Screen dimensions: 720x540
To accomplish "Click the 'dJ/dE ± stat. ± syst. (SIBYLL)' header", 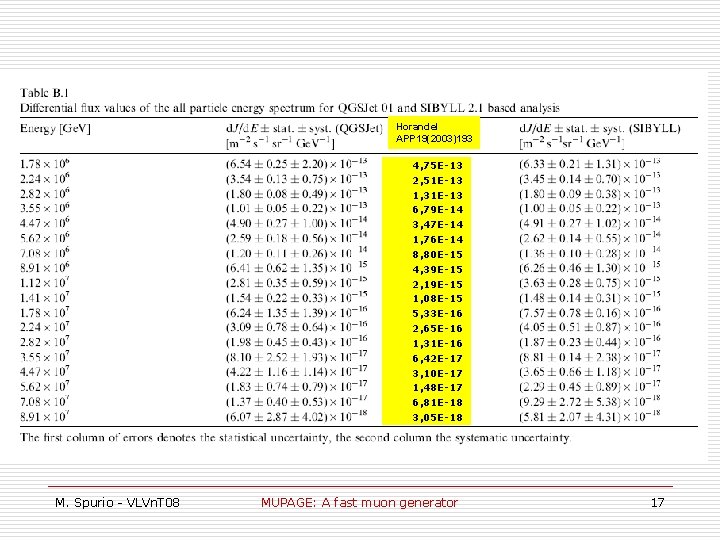I will tap(600, 128).
